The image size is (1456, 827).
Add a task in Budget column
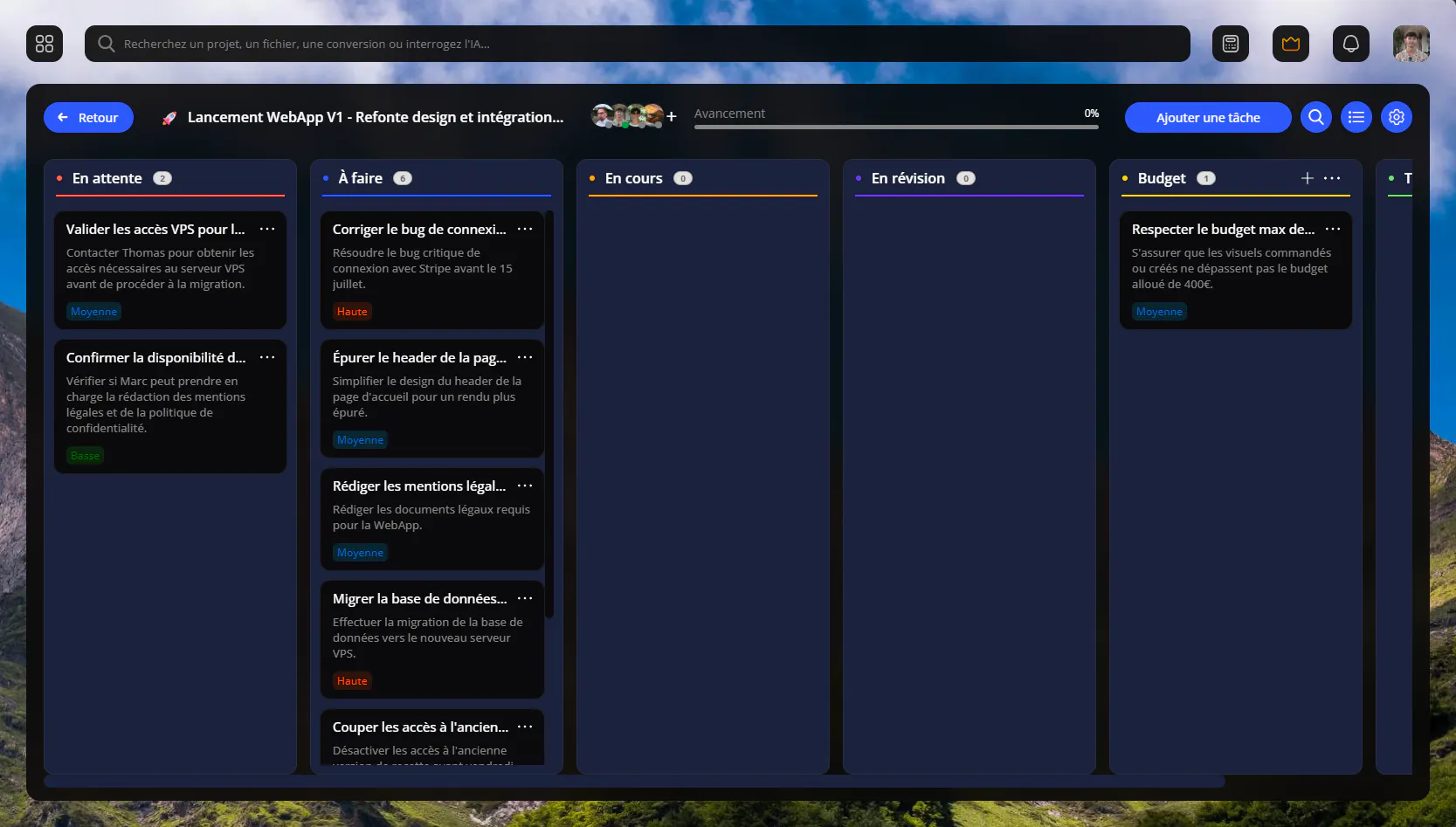1308,178
